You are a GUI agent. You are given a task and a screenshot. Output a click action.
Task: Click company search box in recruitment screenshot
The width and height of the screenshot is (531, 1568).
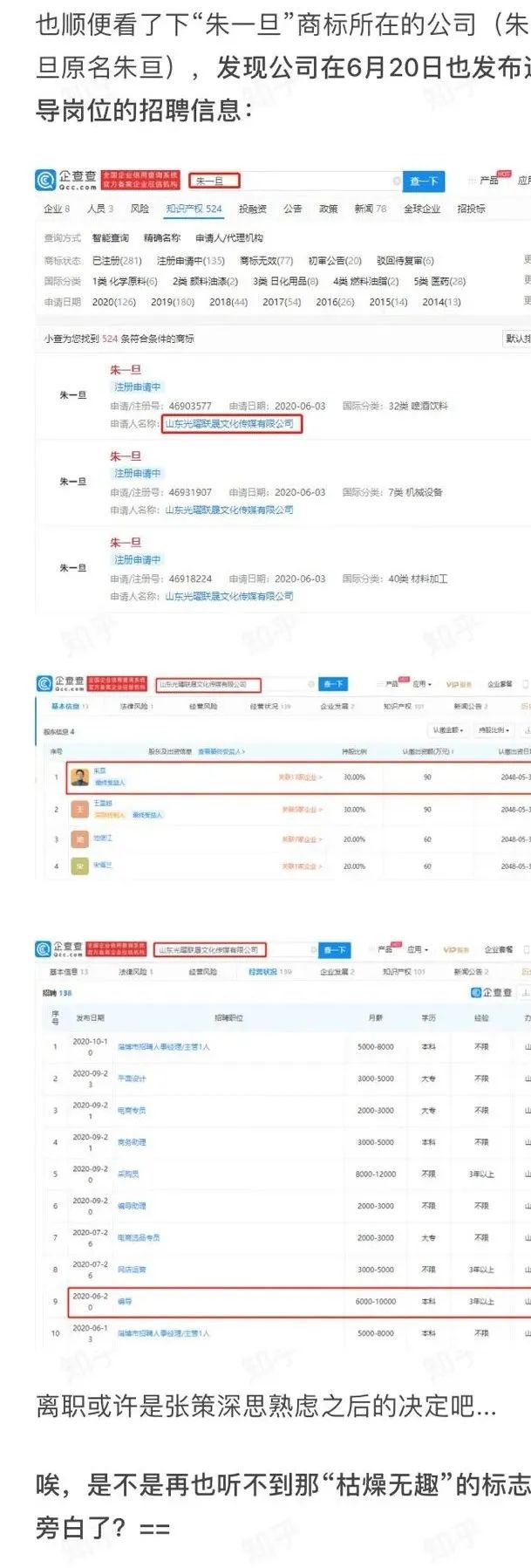pyautogui.click(x=235, y=949)
